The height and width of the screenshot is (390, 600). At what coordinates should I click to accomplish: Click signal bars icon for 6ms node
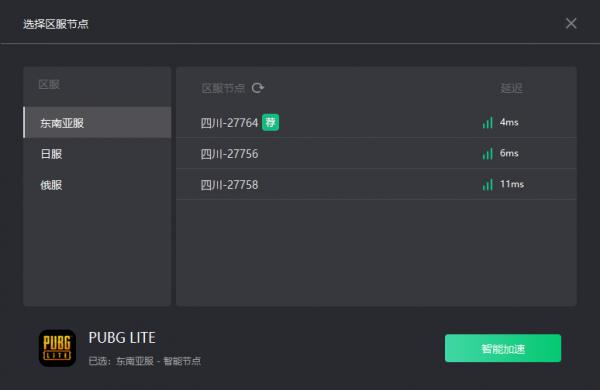tap(488, 153)
